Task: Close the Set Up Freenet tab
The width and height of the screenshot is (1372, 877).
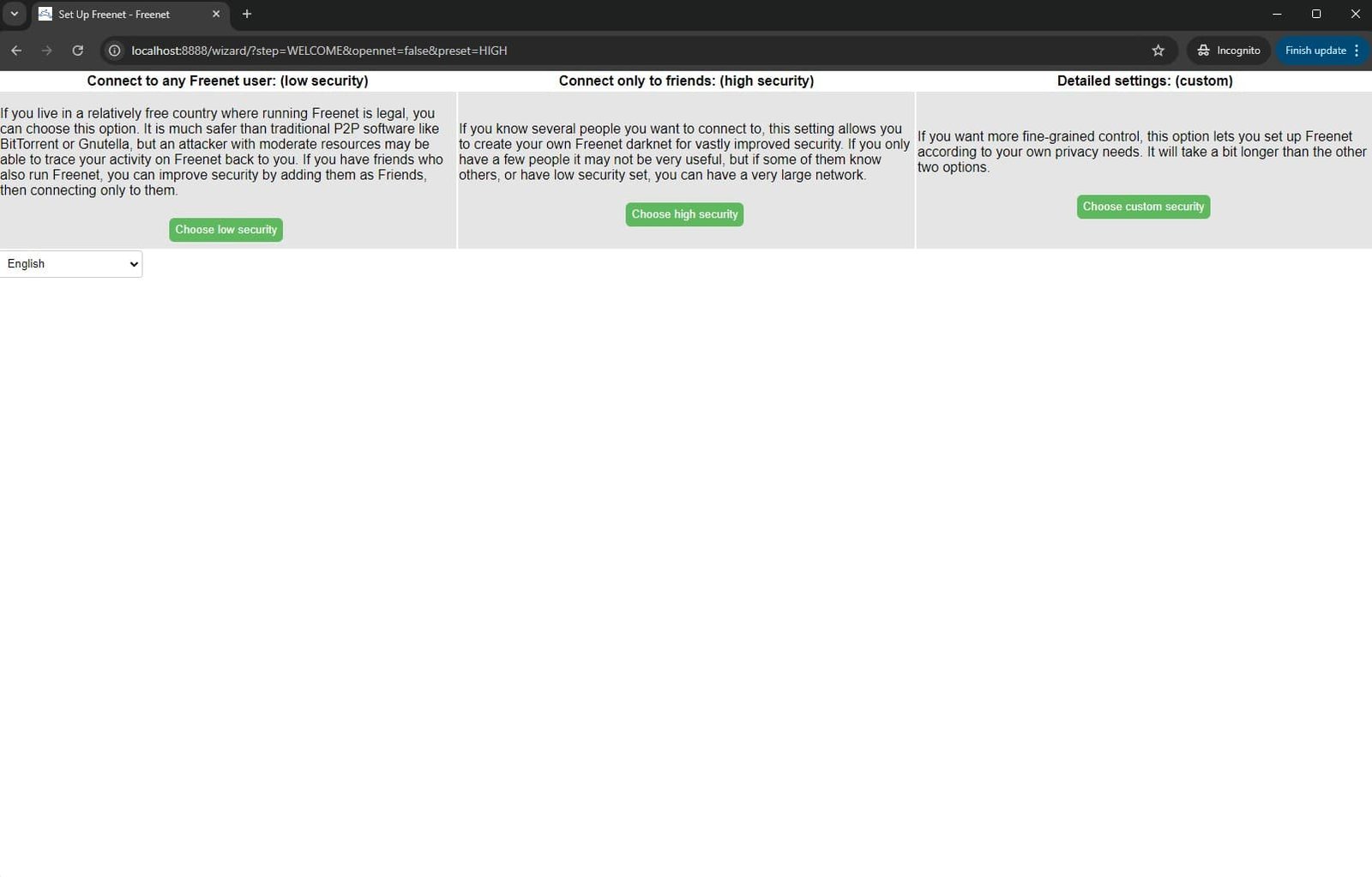Action: (216, 14)
